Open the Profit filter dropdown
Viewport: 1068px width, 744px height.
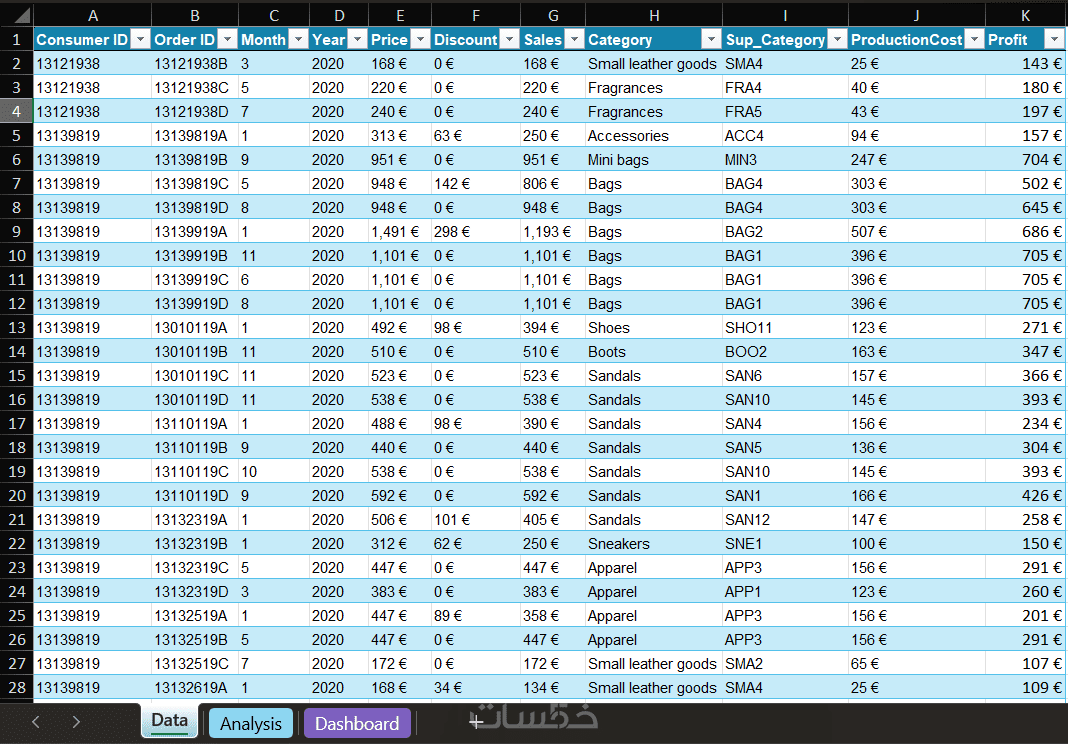tap(1054, 40)
